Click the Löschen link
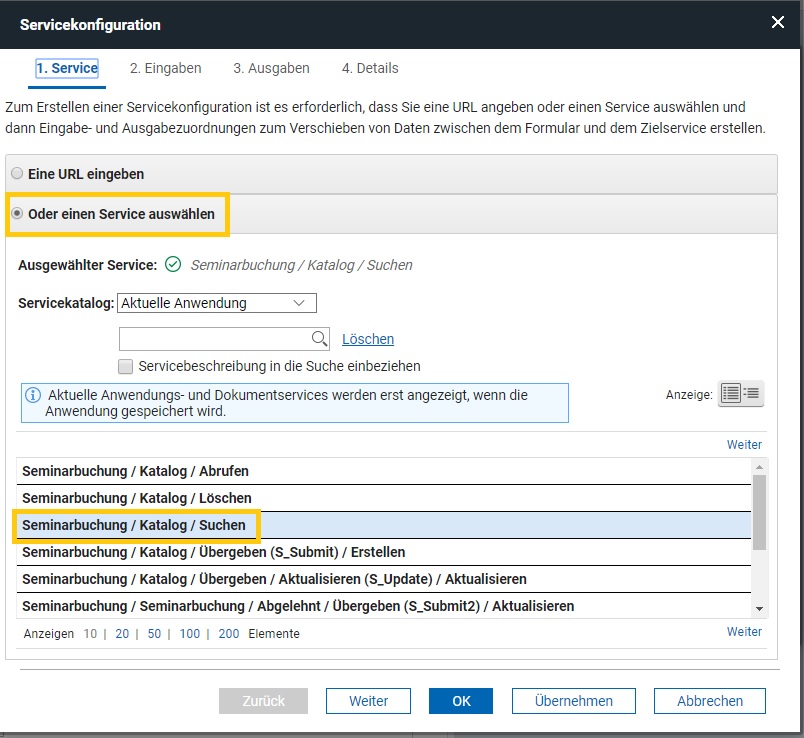This screenshot has height=738, width=804. click(x=368, y=339)
